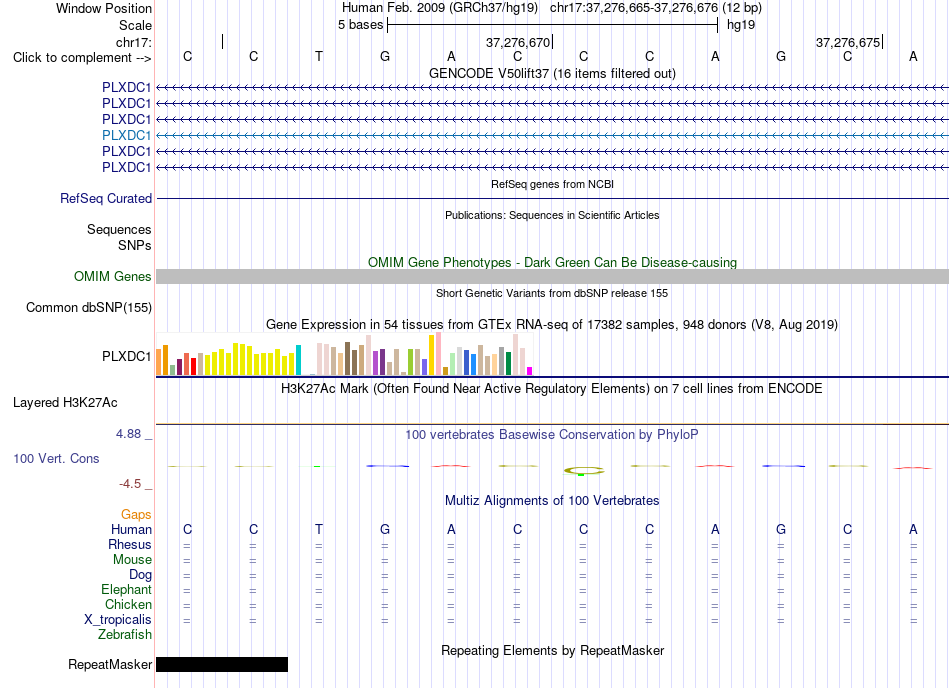Select the Elephant species label
This screenshot has width=950, height=688.
pyautogui.click(x=126, y=589)
